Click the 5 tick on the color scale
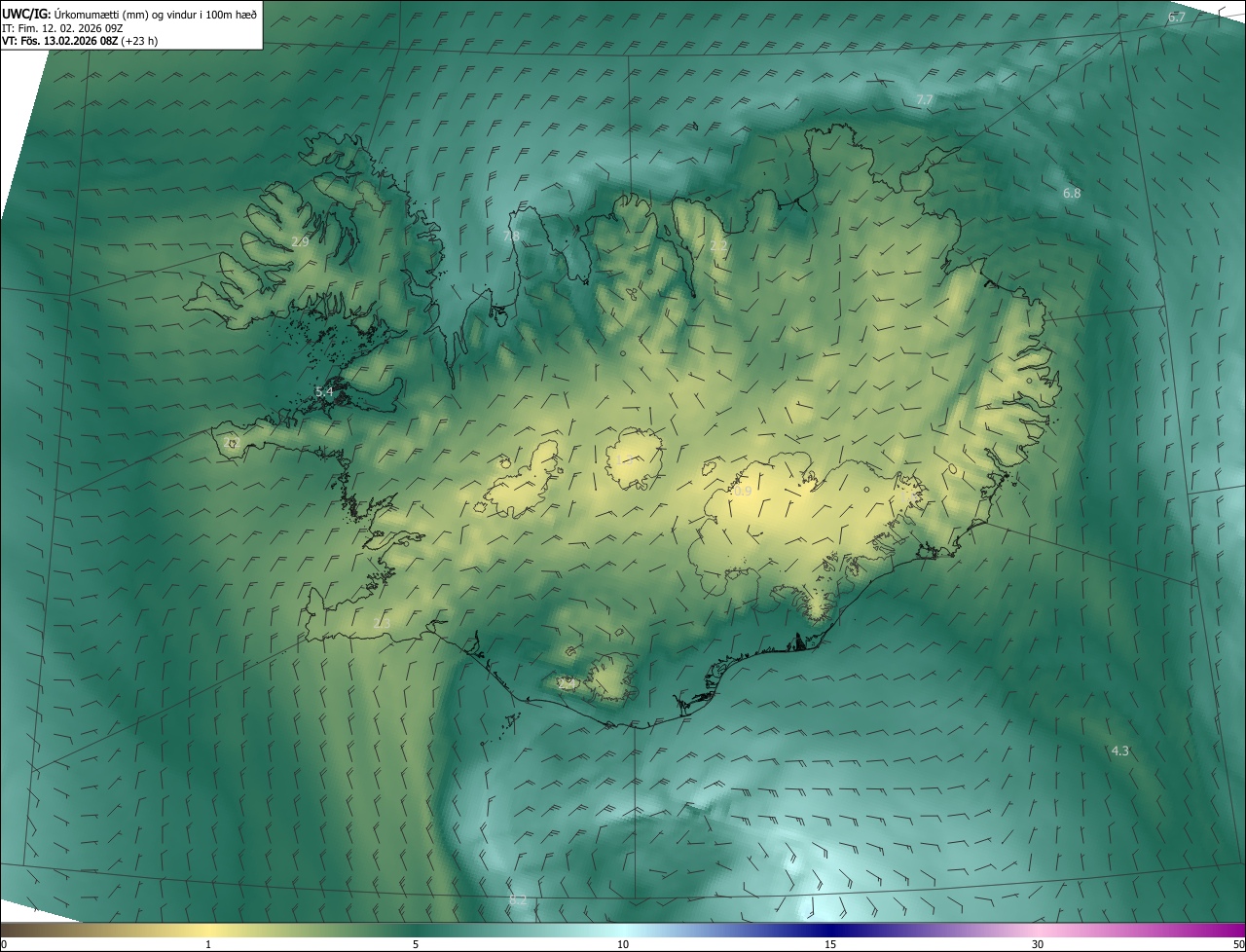The height and width of the screenshot is (952, 1246). tap(416, 944)
